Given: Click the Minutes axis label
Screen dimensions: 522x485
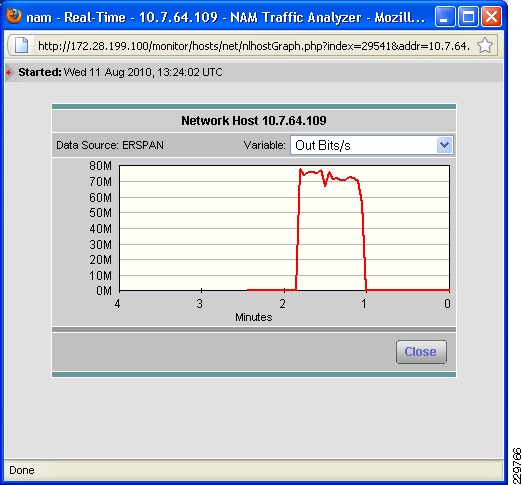Looking at the screenshot, I should pyautogui.click(x=253, y=317).
